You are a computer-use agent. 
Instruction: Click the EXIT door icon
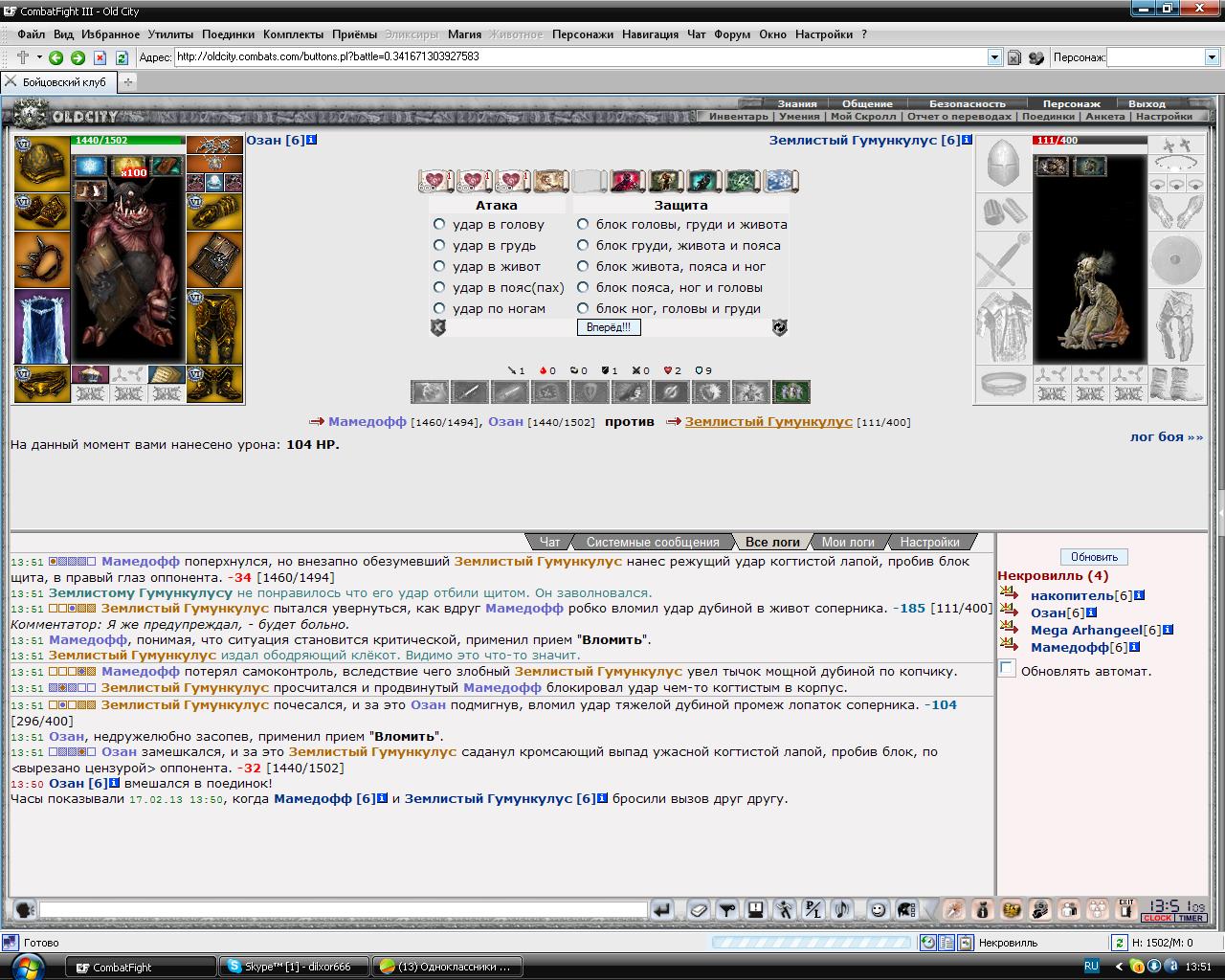(x=1126, y=909)
